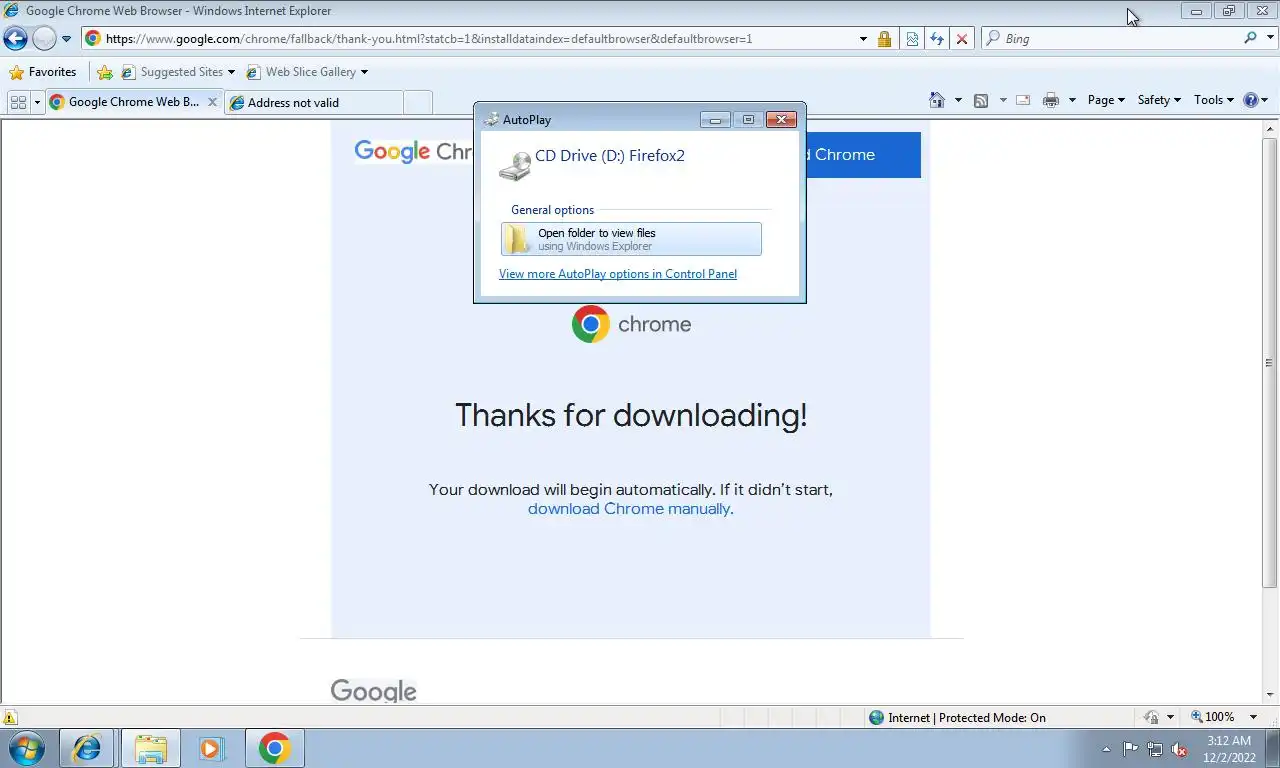Click the status bar warning icon
The height and width of the screenshot is (768, 1280).
[x=10, y=717]
